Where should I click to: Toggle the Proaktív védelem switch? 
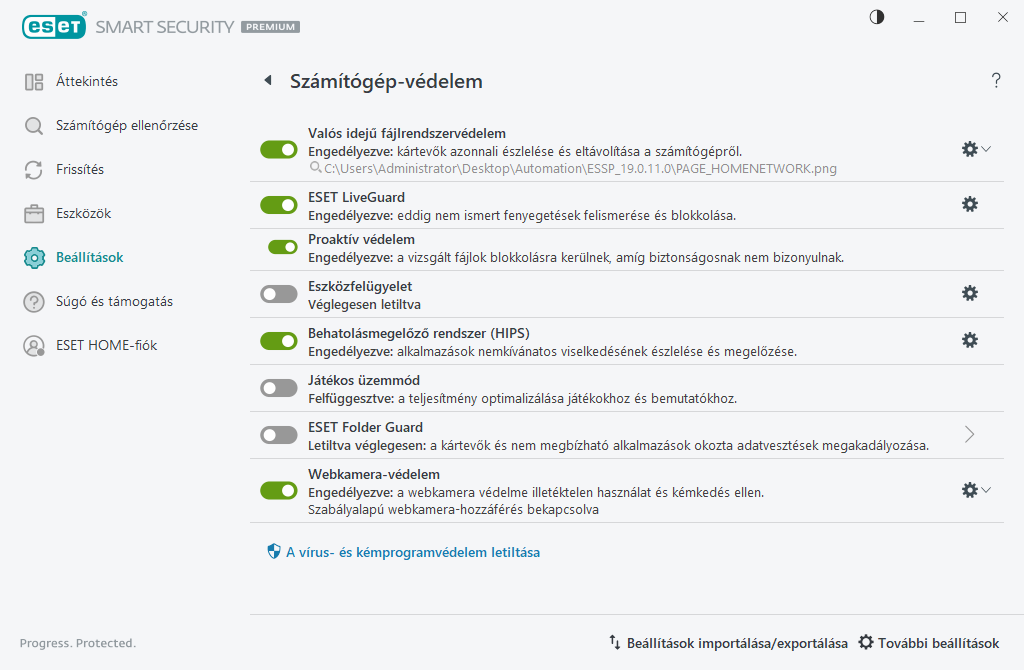click(x=283, y=247)
